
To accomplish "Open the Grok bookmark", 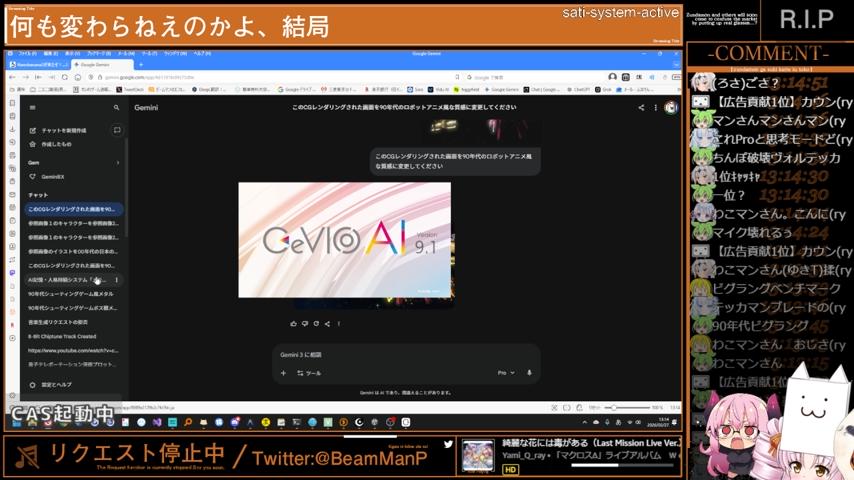I will 602,89.
